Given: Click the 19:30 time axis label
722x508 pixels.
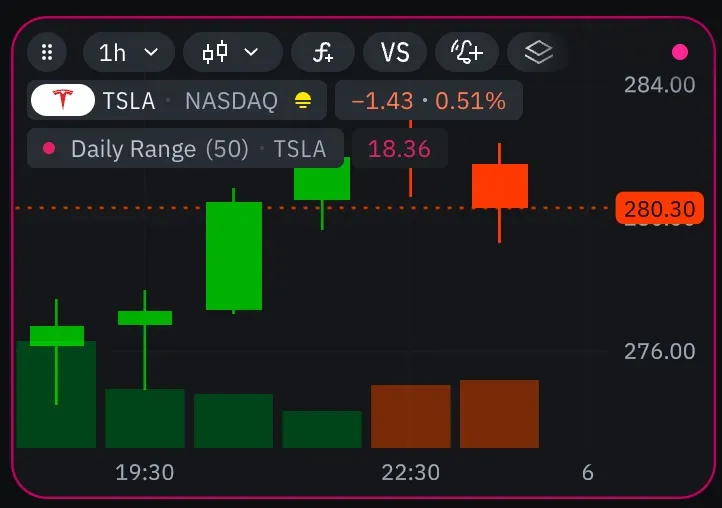Looking at the screenshot, I should [x=145, y=473].
